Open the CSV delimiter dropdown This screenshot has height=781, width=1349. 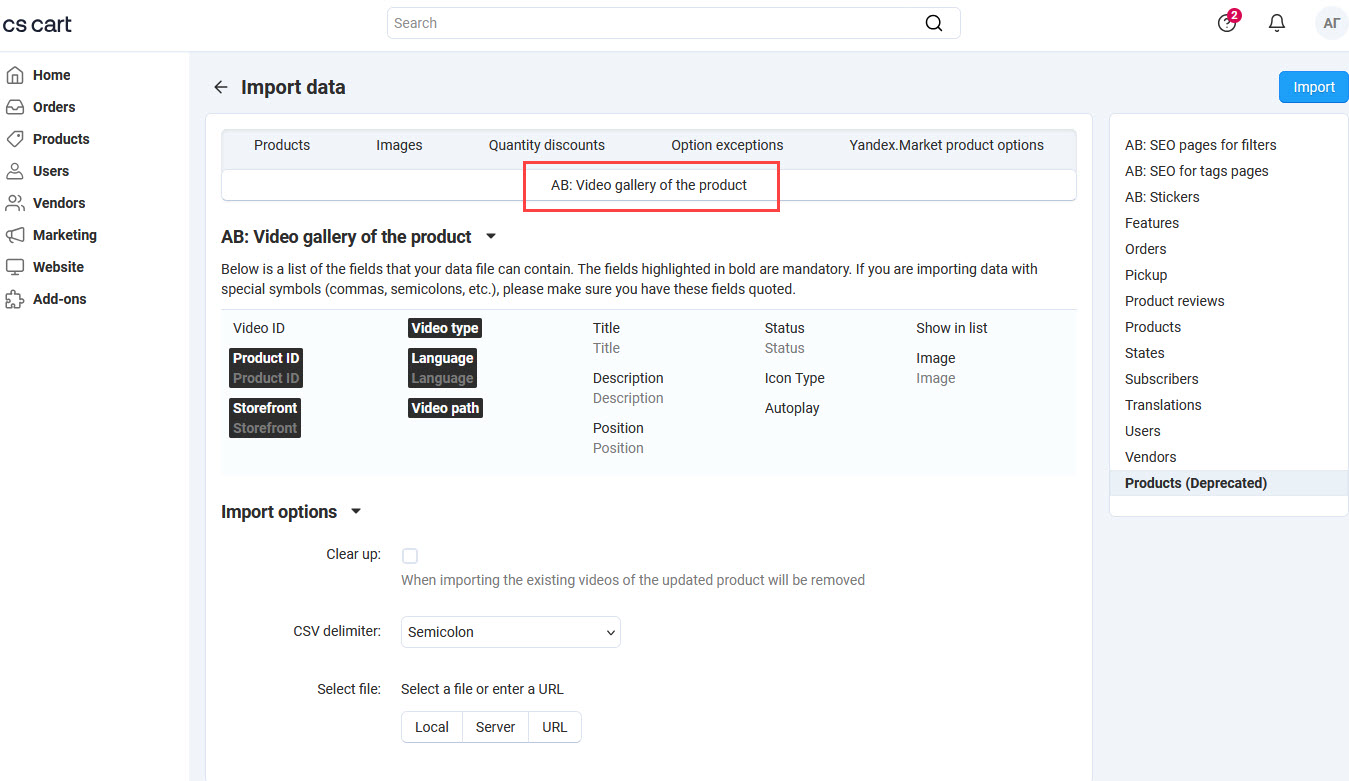coord(510,632)
